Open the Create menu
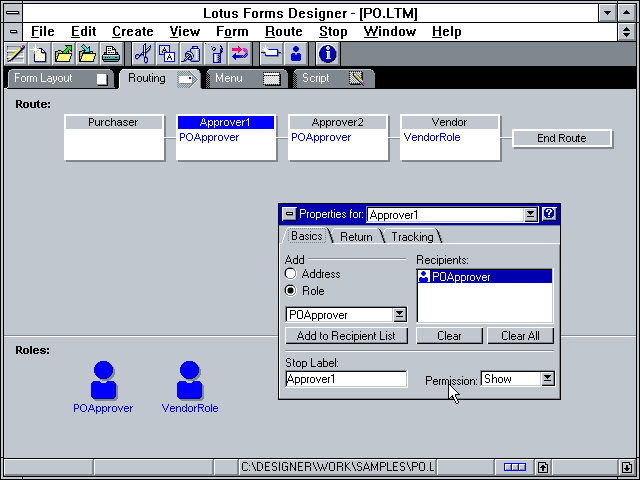Viewport: 640px width, 480px height. click(x=133, y=31)
